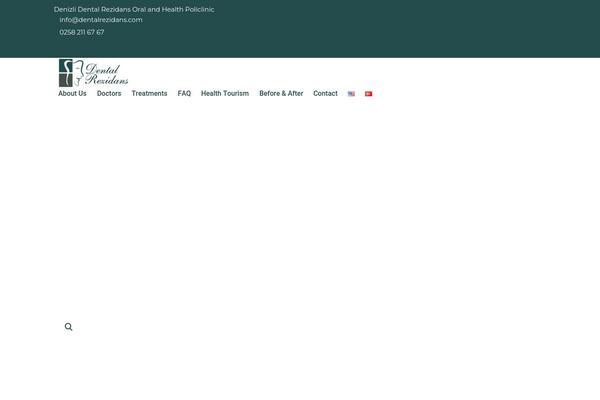Screen dimensions: 600x400
Task: Switch language via the US flag icon
Action: [351, 94]
